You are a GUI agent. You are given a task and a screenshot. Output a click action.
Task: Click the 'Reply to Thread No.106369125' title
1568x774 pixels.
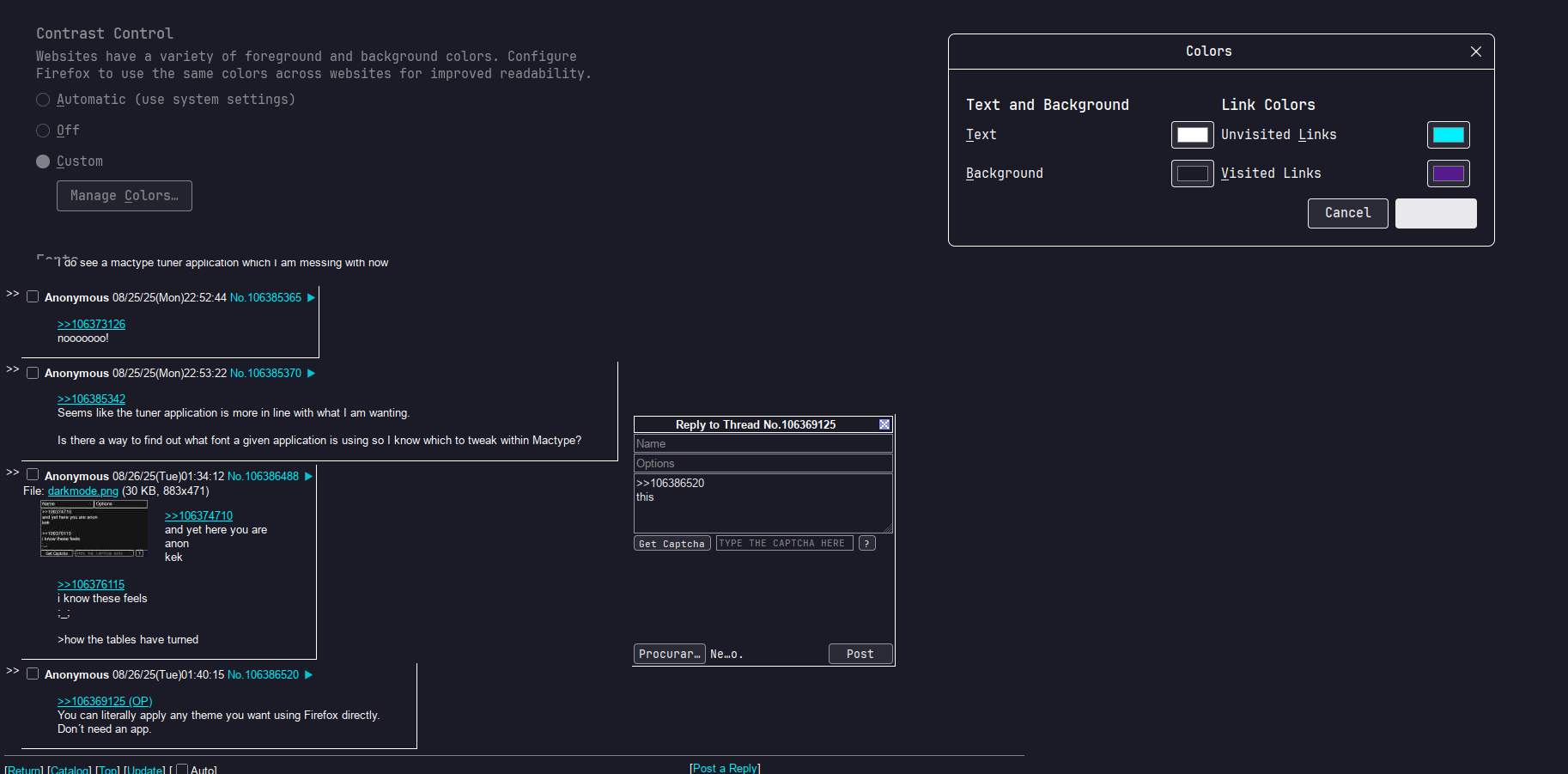756,424
